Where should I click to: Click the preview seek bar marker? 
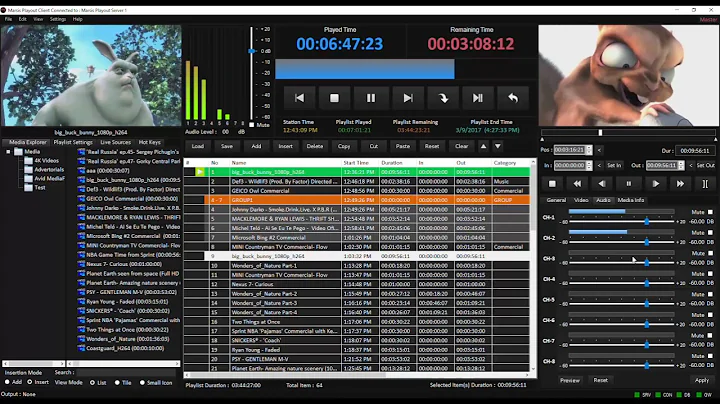click(x=600, y=133)
